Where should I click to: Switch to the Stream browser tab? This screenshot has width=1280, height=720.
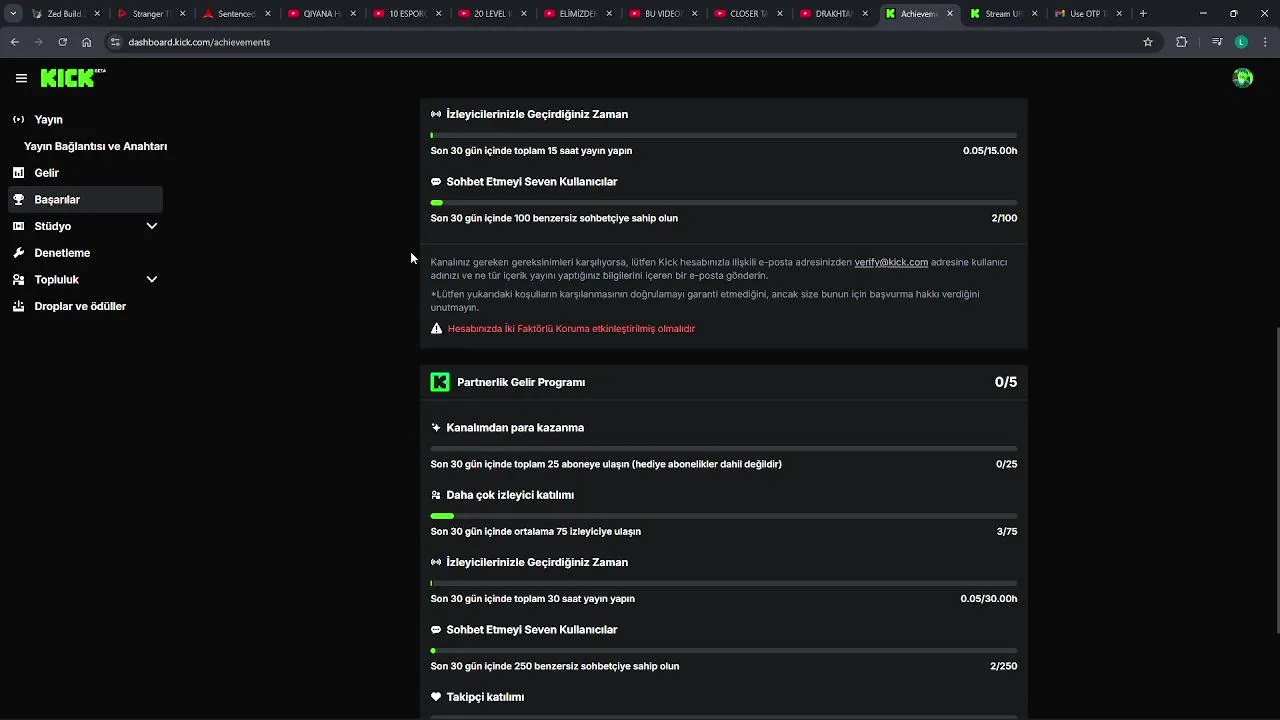pyautogui.click(x=1002, y=14)
